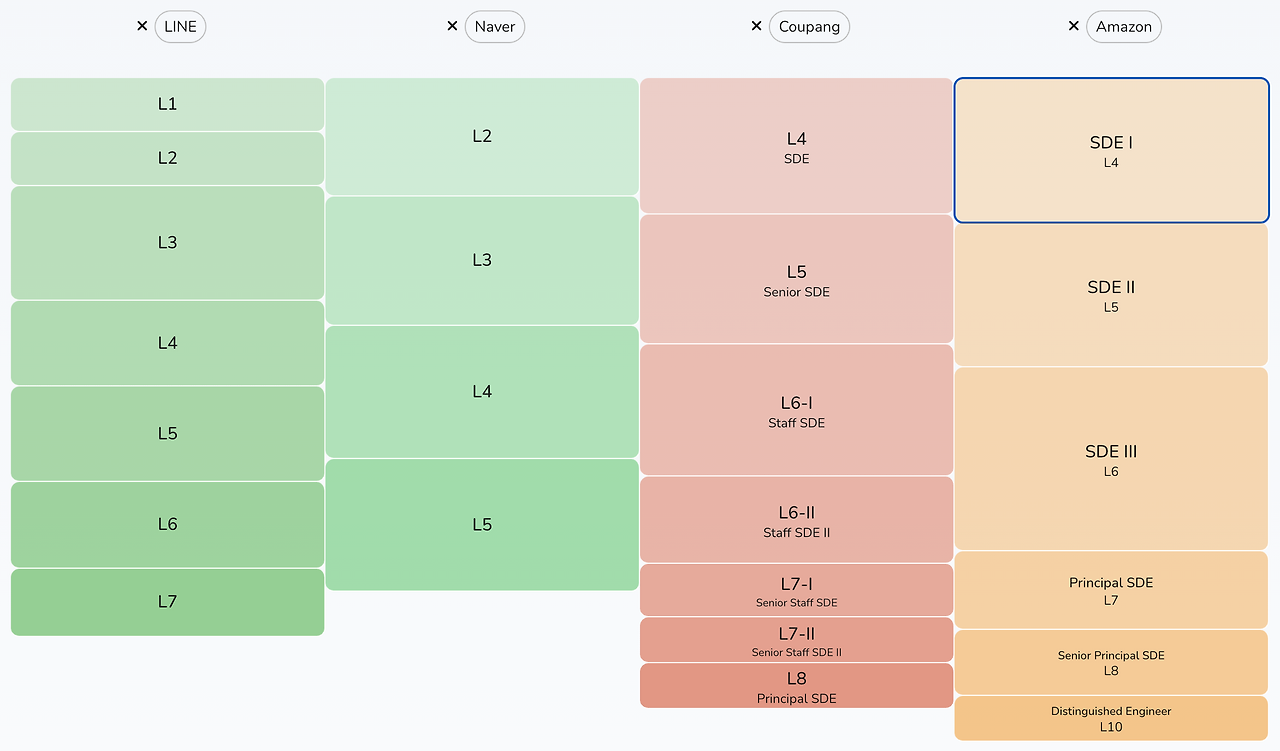Screen dimensions: 1280x751
Task: Select the Amazon company chip
Action: [x=1124, y=27]
